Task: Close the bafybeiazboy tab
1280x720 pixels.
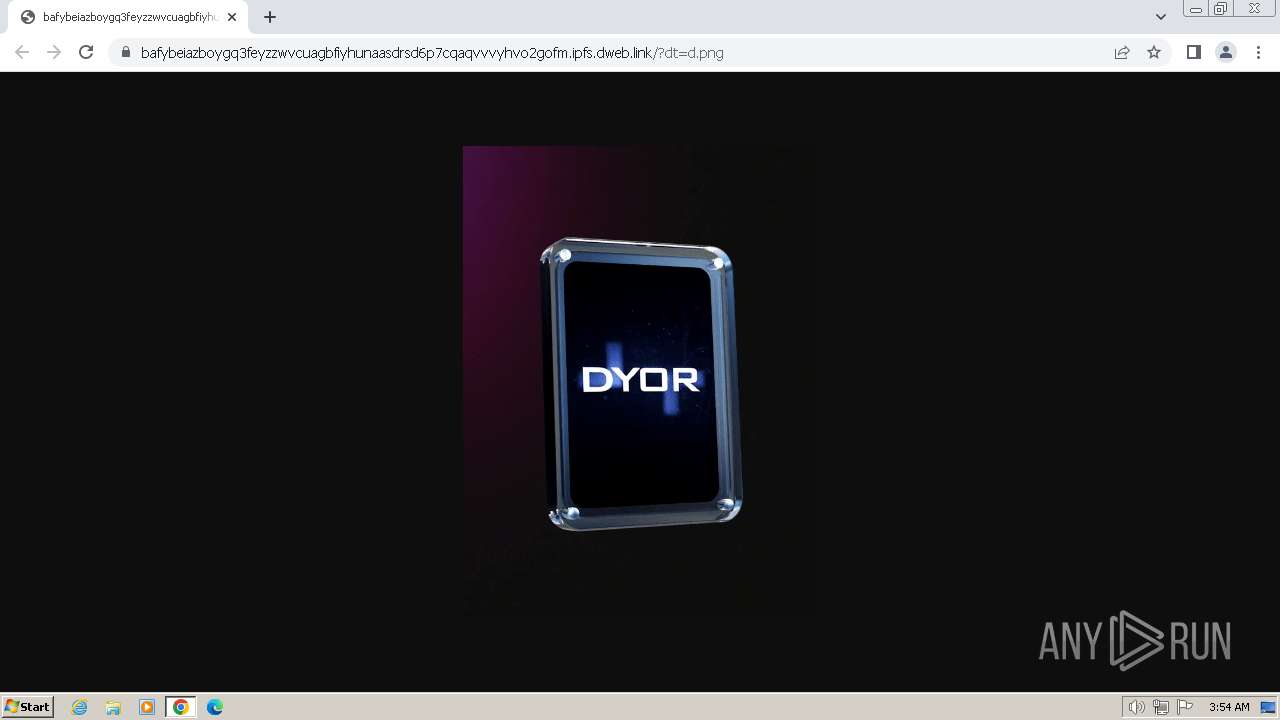Action: tap(232, 17)
